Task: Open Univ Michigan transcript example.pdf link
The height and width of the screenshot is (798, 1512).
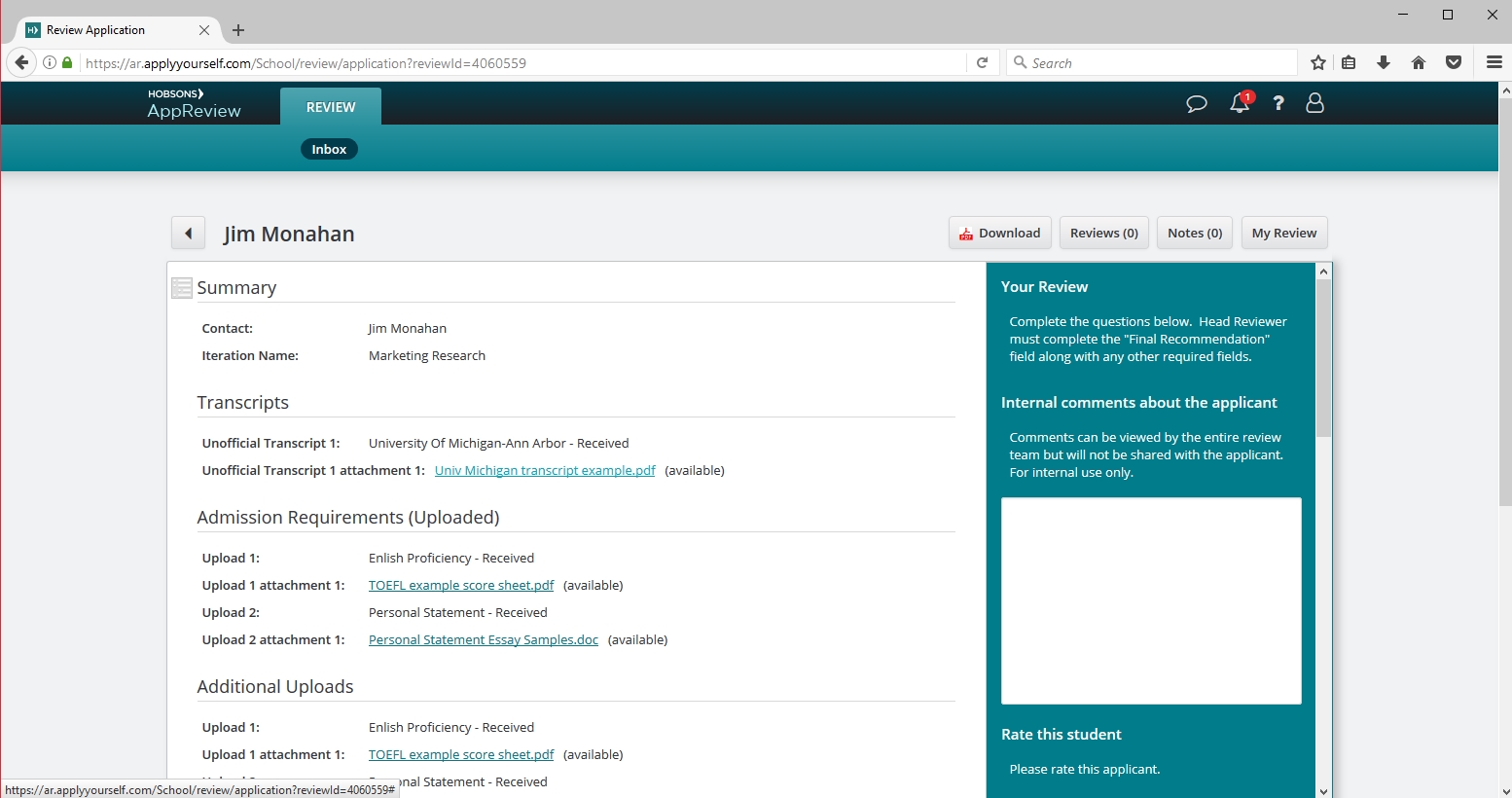Action: [545, 471]
